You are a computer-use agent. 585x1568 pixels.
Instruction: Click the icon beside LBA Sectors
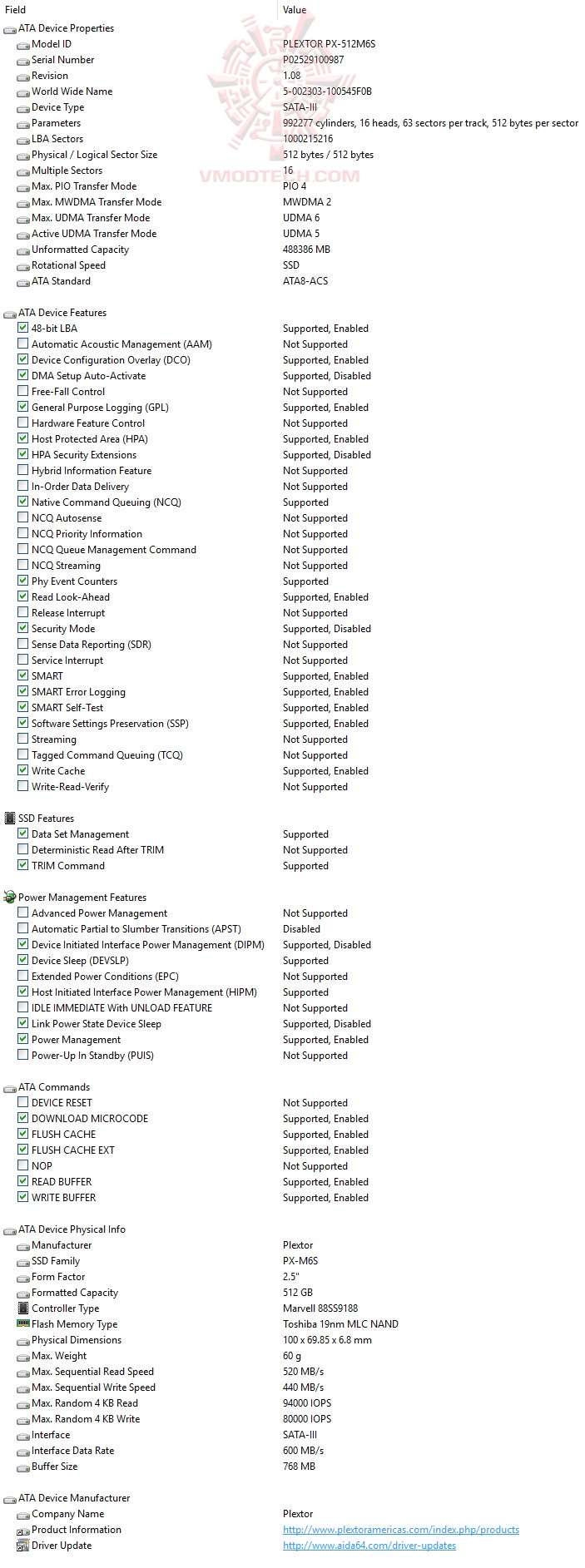coord(23,140)
